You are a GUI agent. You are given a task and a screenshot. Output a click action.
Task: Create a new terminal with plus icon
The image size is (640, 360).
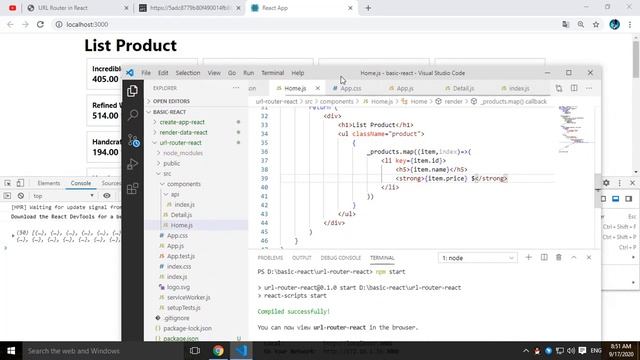click(x=528, y=258)
